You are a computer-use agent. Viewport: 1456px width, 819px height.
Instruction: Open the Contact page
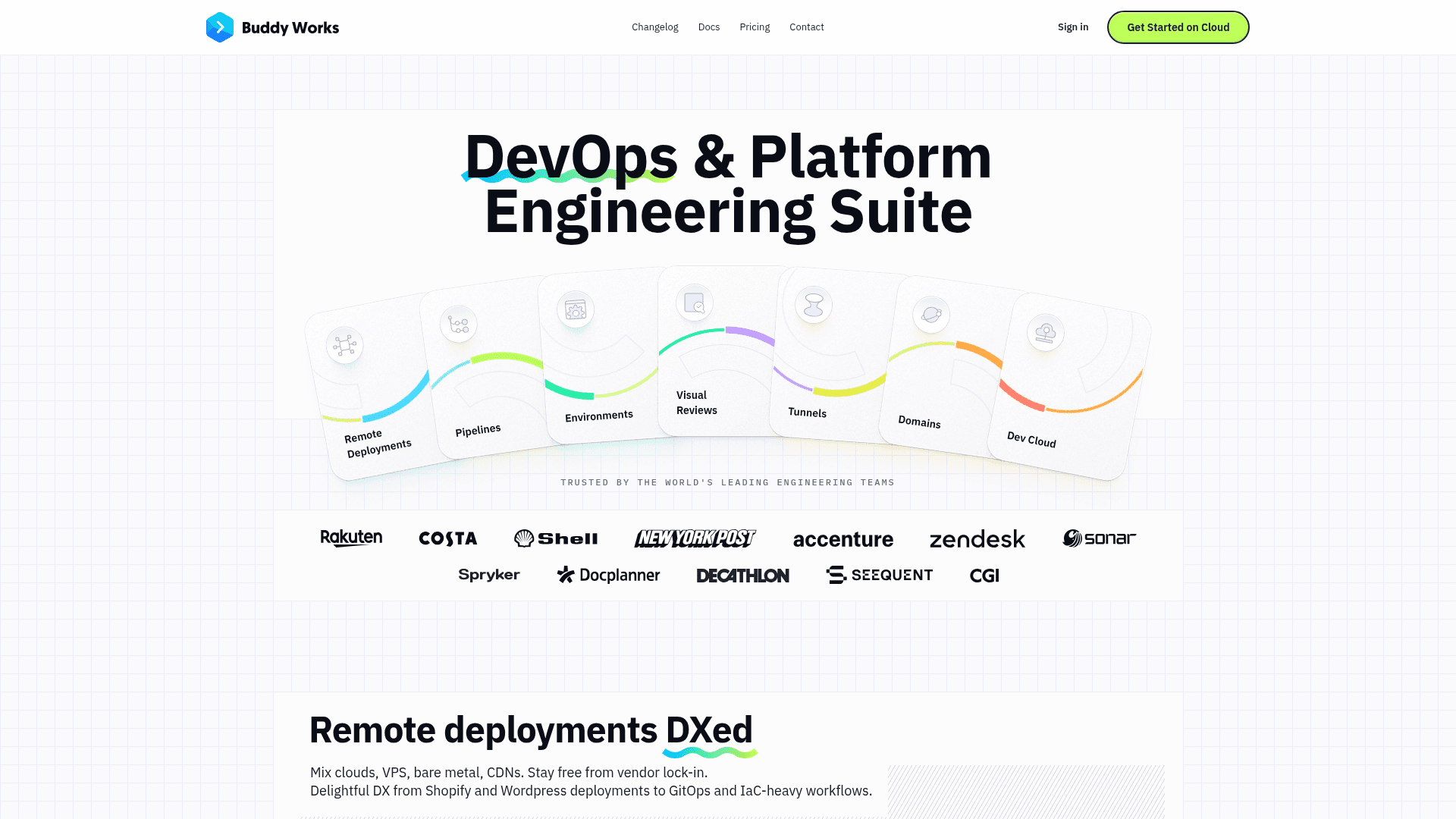pyautogui.click(x=807, y=27)
